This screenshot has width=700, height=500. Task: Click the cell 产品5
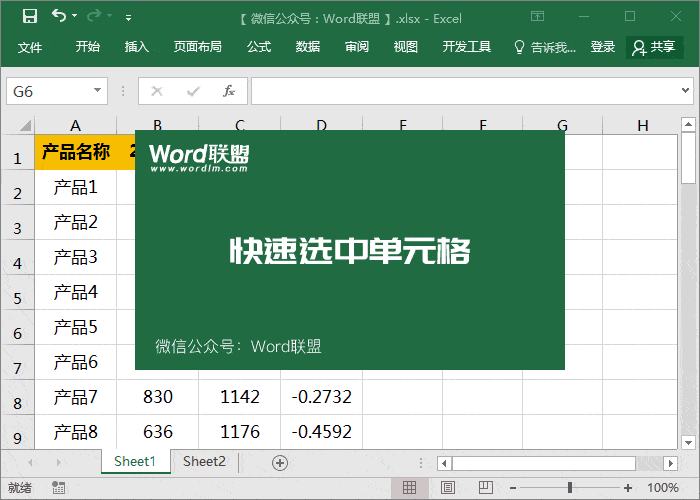click(x=75, y=327)
